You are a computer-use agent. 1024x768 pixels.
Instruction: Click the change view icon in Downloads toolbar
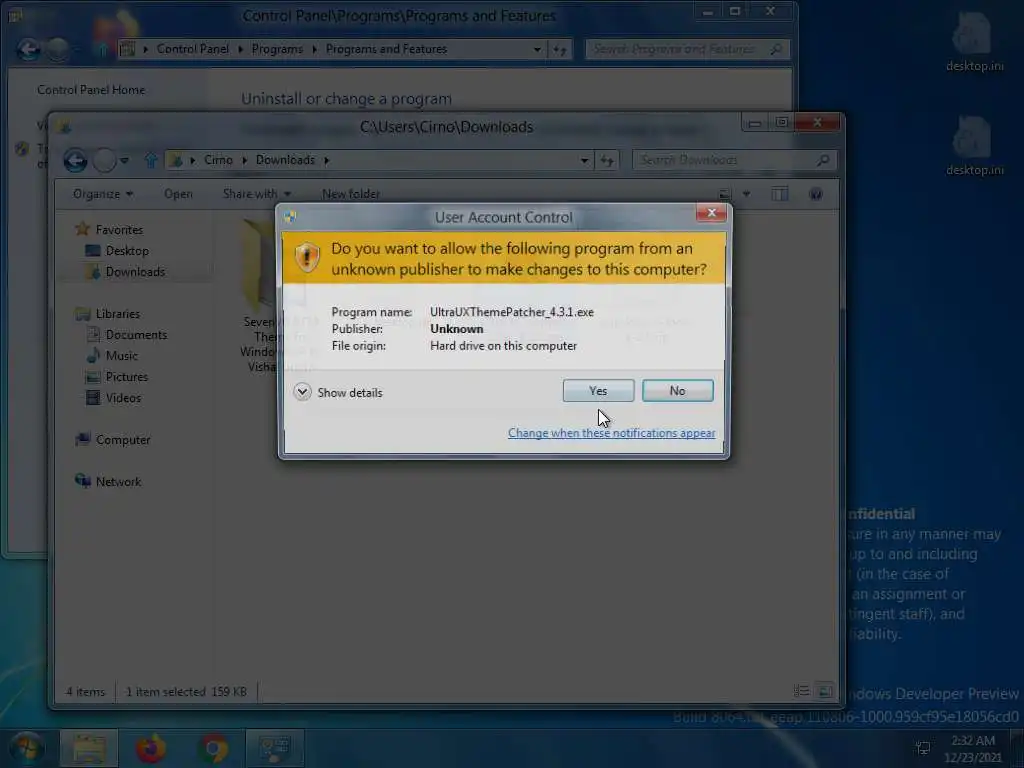(x=725, y=194)
